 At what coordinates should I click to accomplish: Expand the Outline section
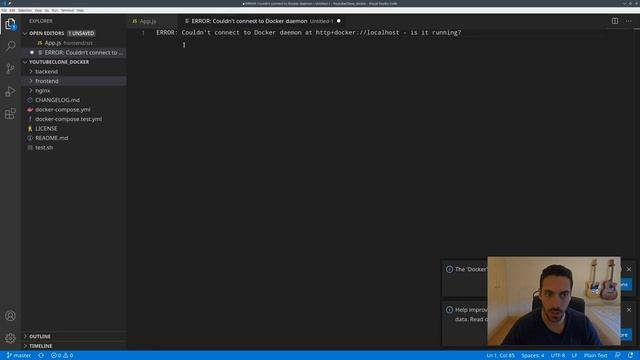click(x=73, y=336)
